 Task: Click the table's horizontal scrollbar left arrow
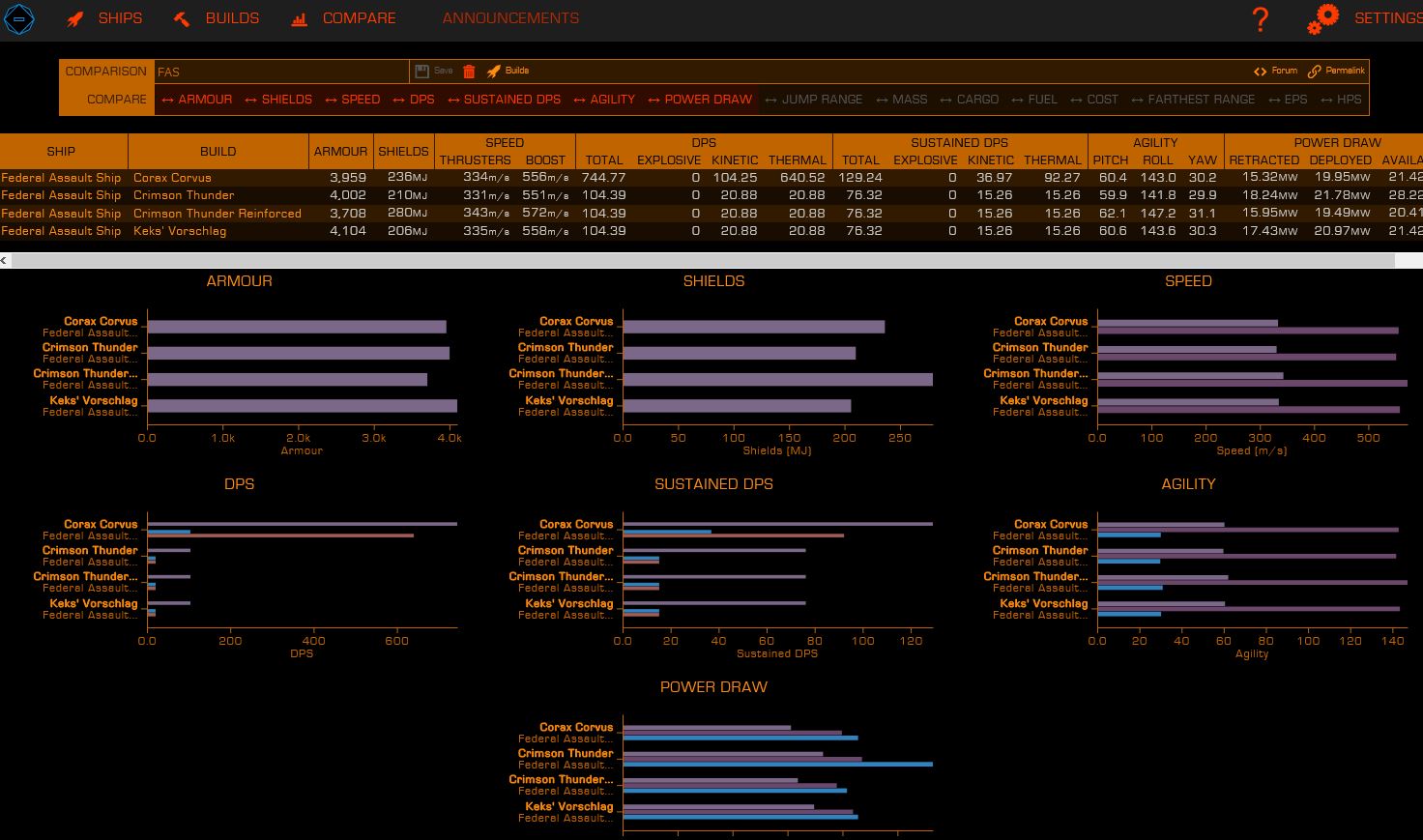4,261
